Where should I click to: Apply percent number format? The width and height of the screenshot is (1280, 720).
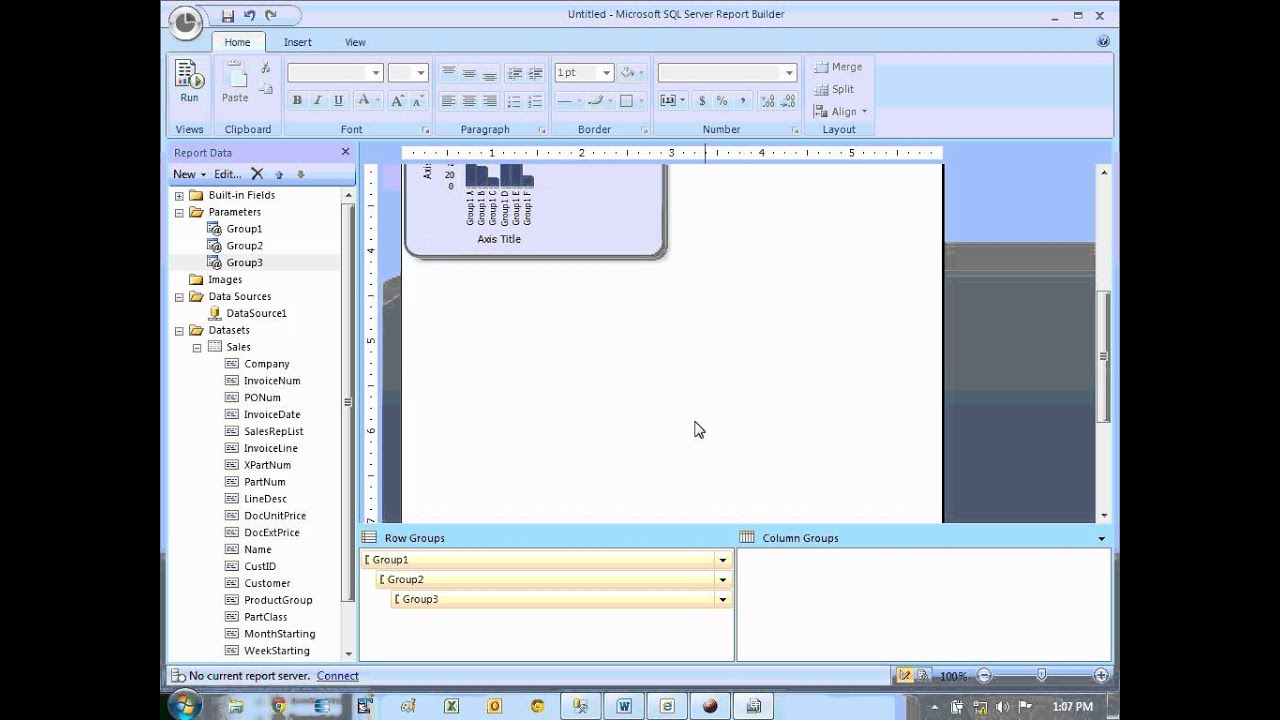coord(722,101)
